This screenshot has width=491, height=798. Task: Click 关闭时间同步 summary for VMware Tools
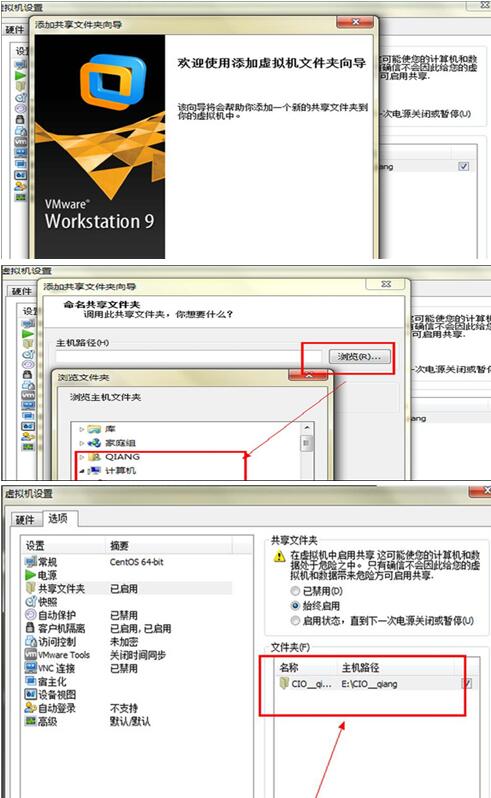[137, 654]
